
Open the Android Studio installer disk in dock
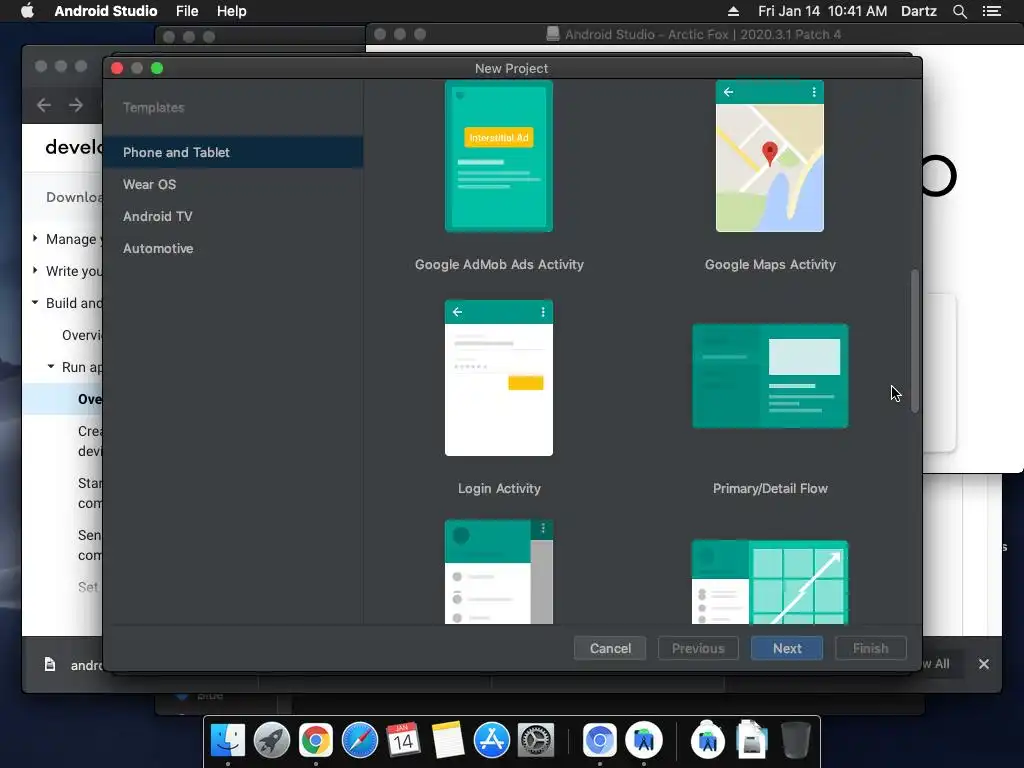coord(708,739)
